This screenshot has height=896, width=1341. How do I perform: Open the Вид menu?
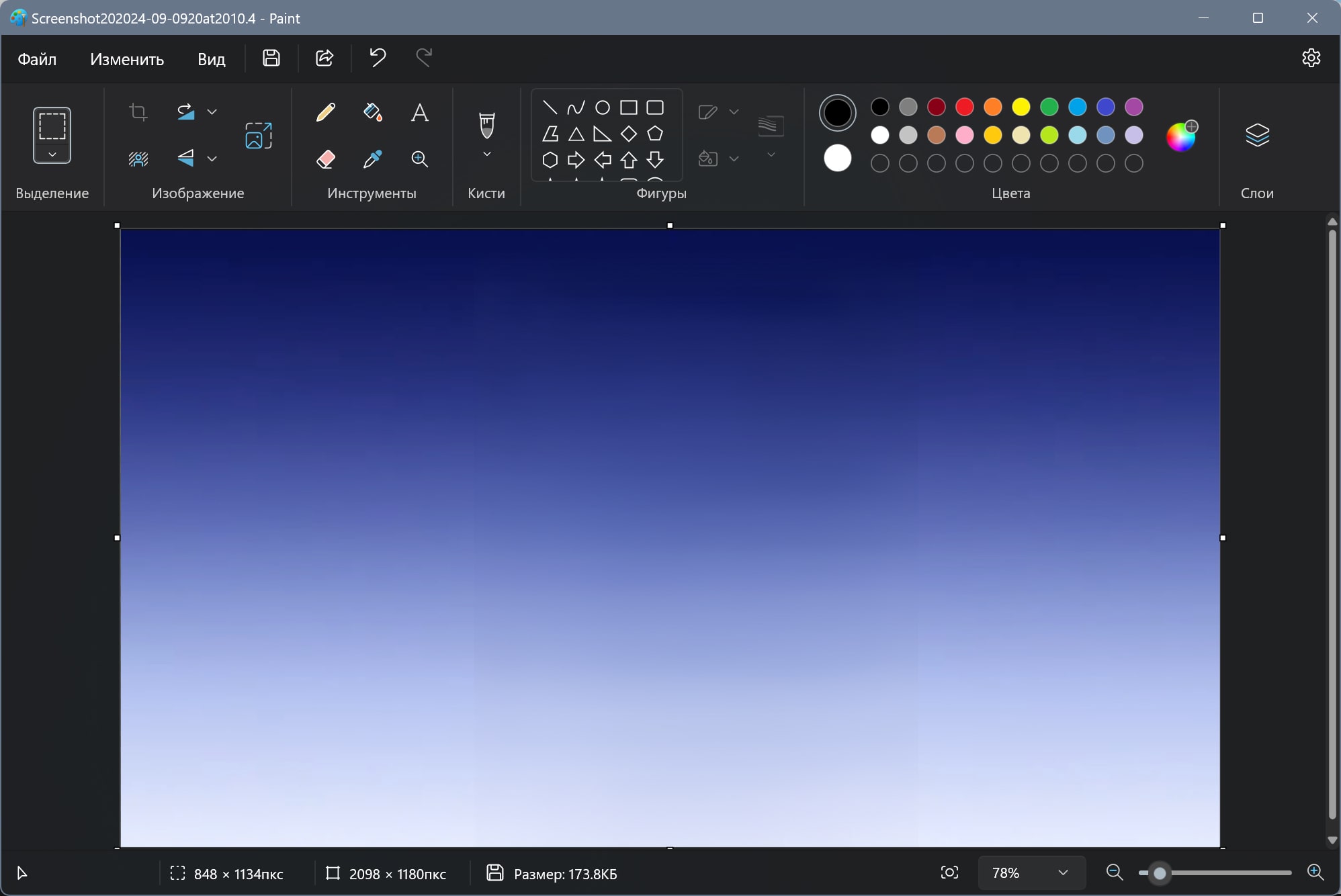tap(211, 59)
